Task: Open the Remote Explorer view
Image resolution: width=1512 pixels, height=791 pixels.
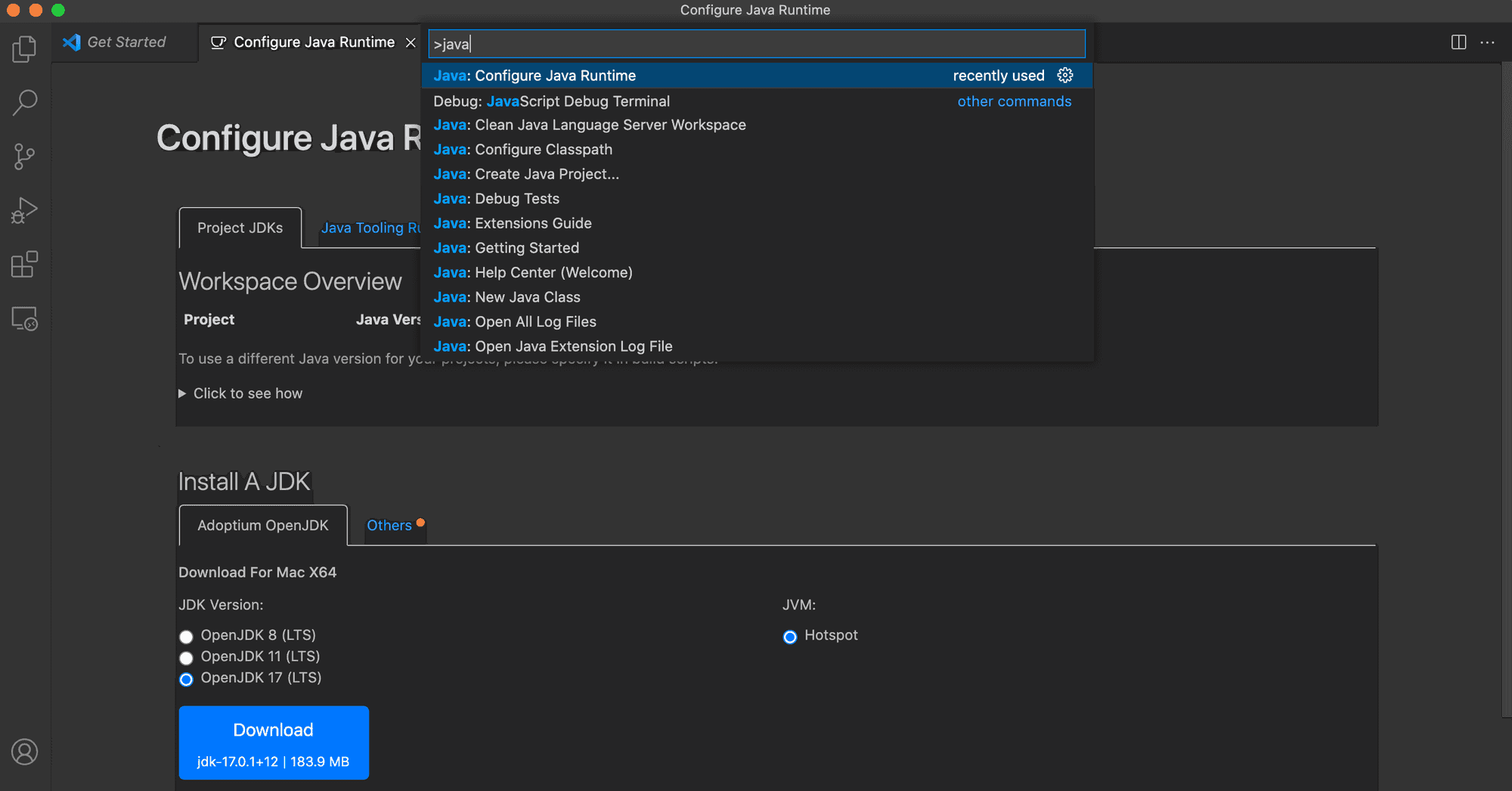Action: pos(25,319)
